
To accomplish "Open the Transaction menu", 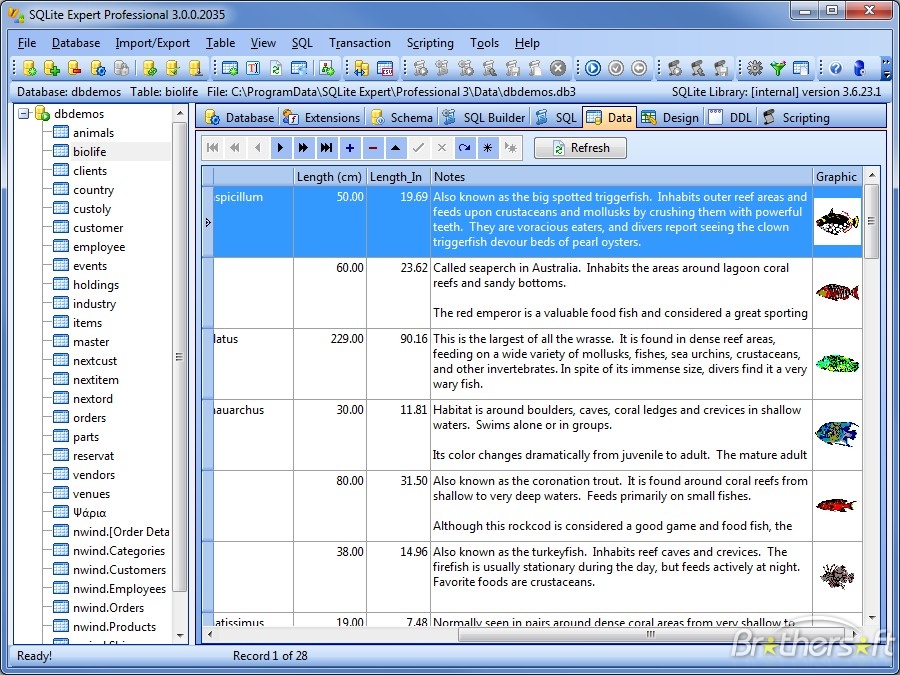I will click(x=360, y=43).
